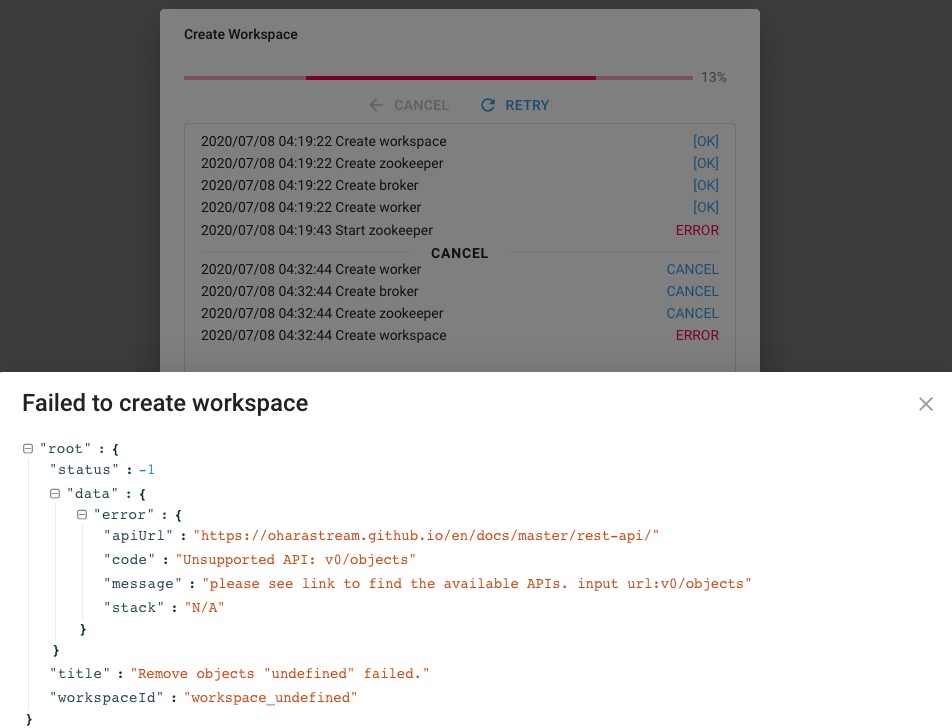
Task: Click the "apiUrl" key
Action: 138,536
